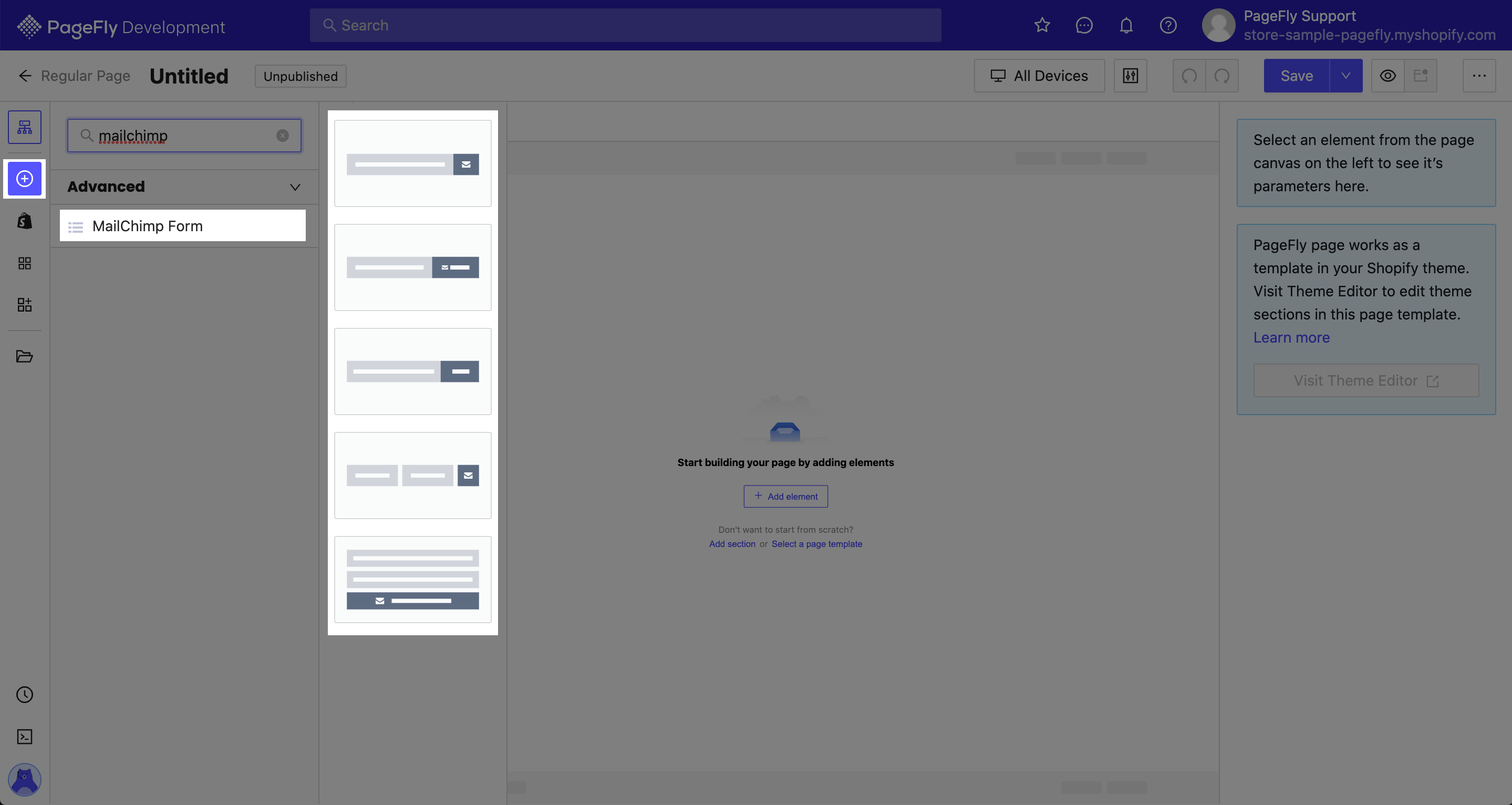This screenshot has width=1512, height=805.
Task: Click the mailchimp element search field
Action: [x=184, y=136]
